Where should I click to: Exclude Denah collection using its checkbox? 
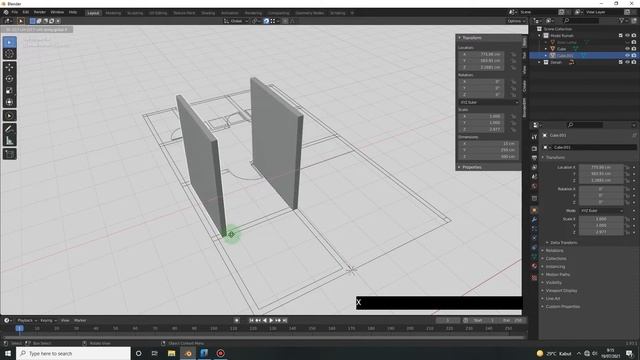tap(621, 62)
